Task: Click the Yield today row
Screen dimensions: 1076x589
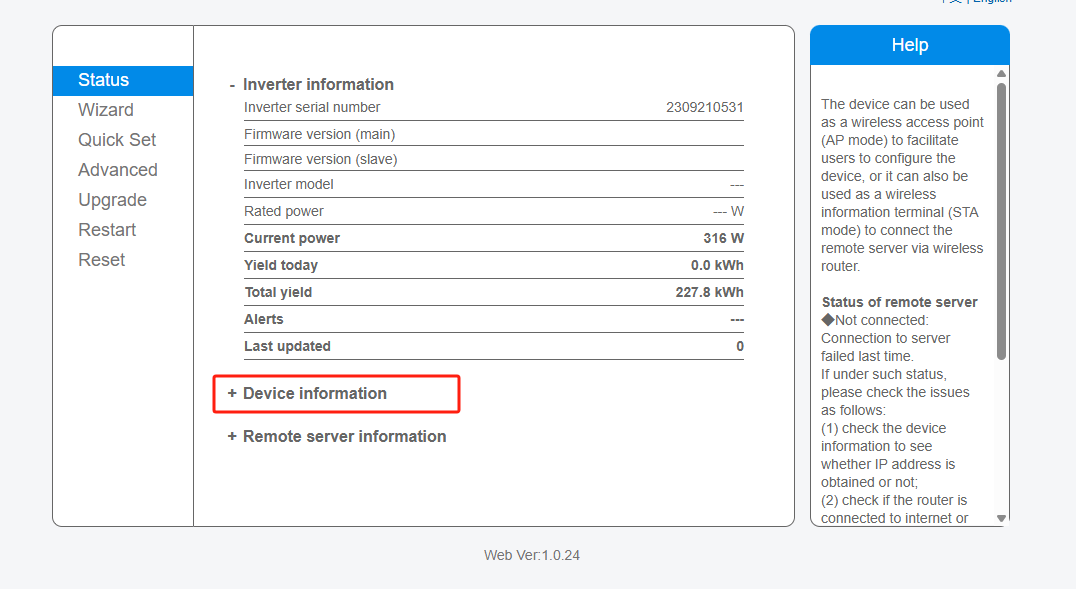Action: tap(493, 266)
